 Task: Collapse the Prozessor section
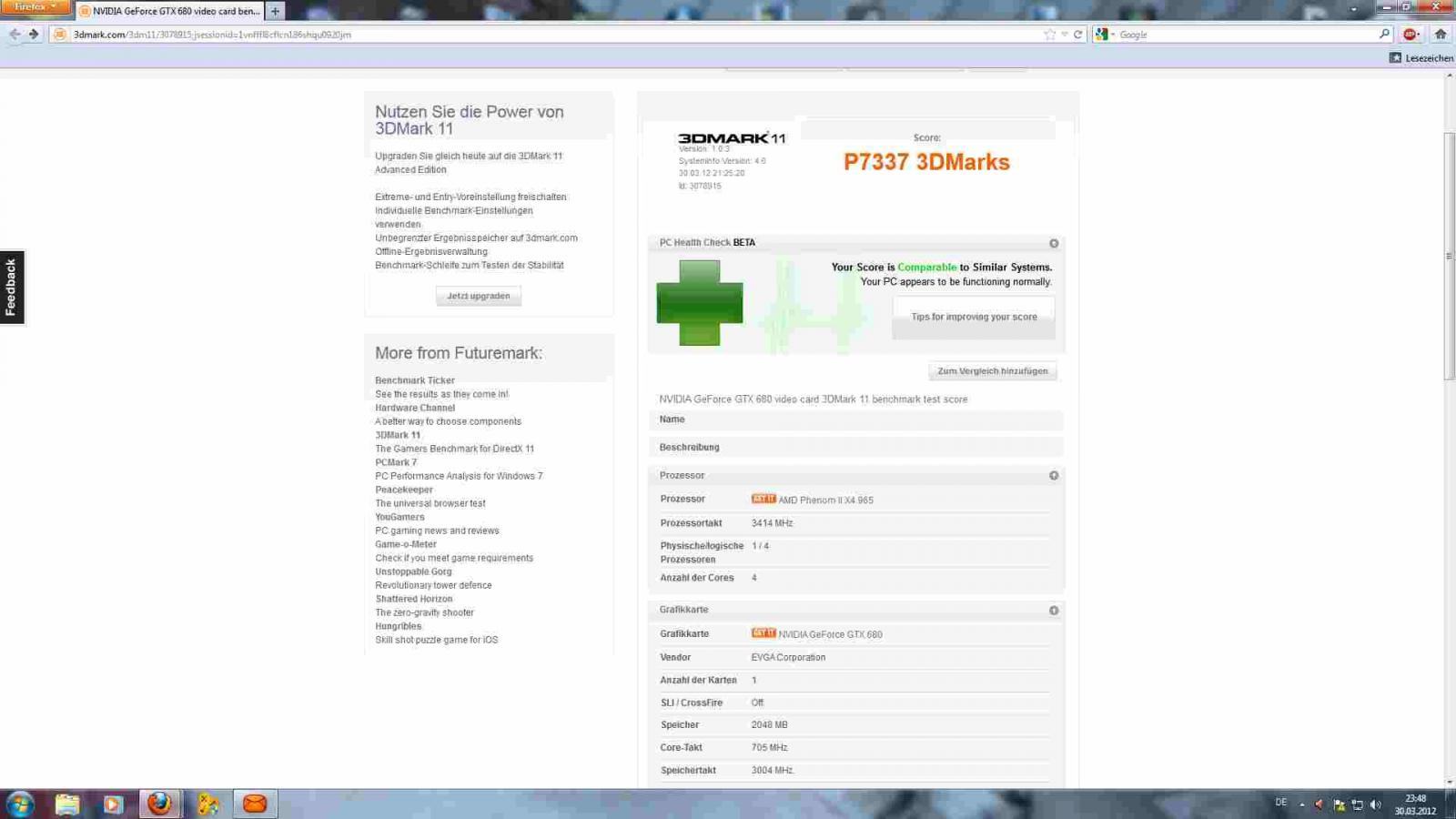pyautogui.click(x=1054, y=476)
